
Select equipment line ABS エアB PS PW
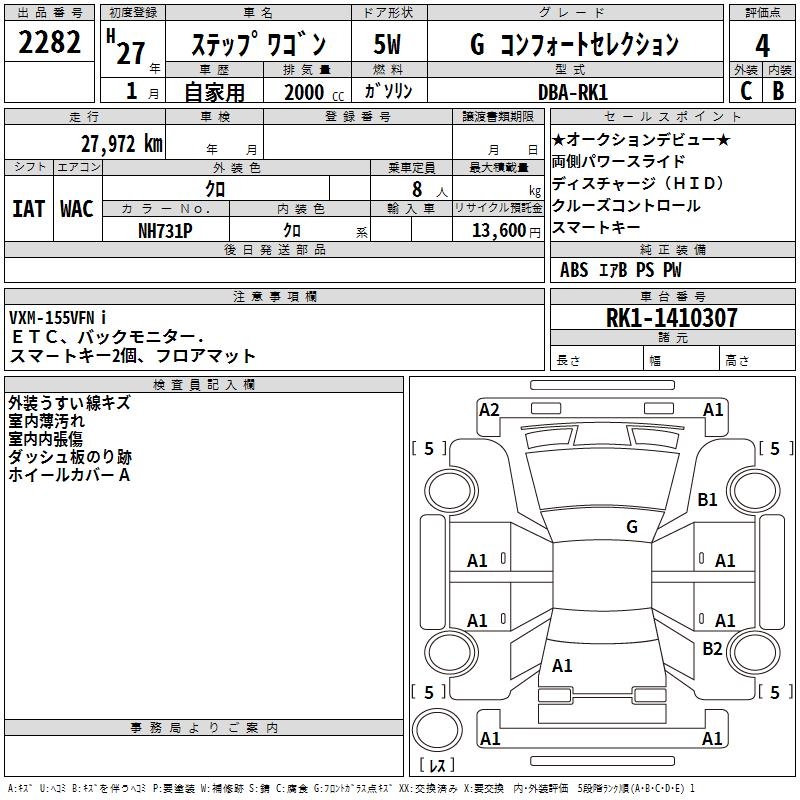click(x=620, y=270)
